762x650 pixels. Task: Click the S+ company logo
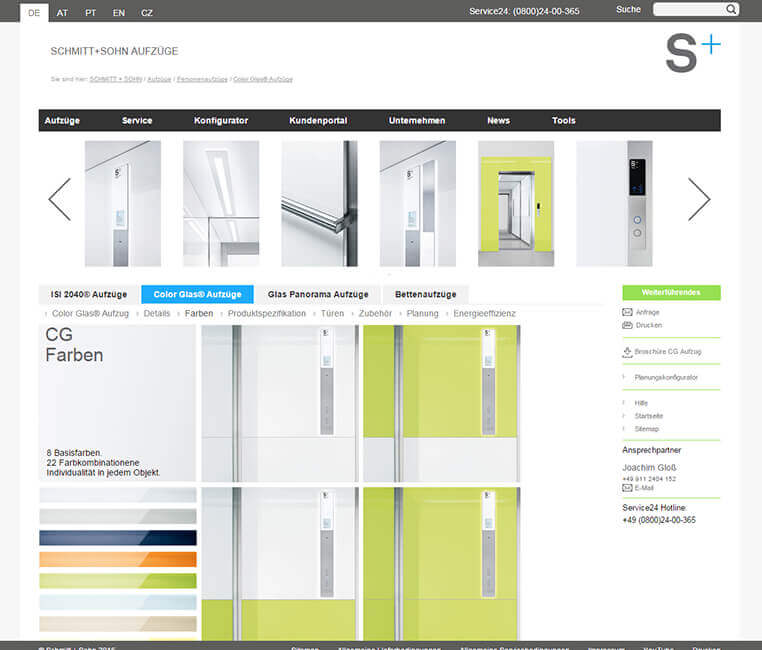coord(693,53)
